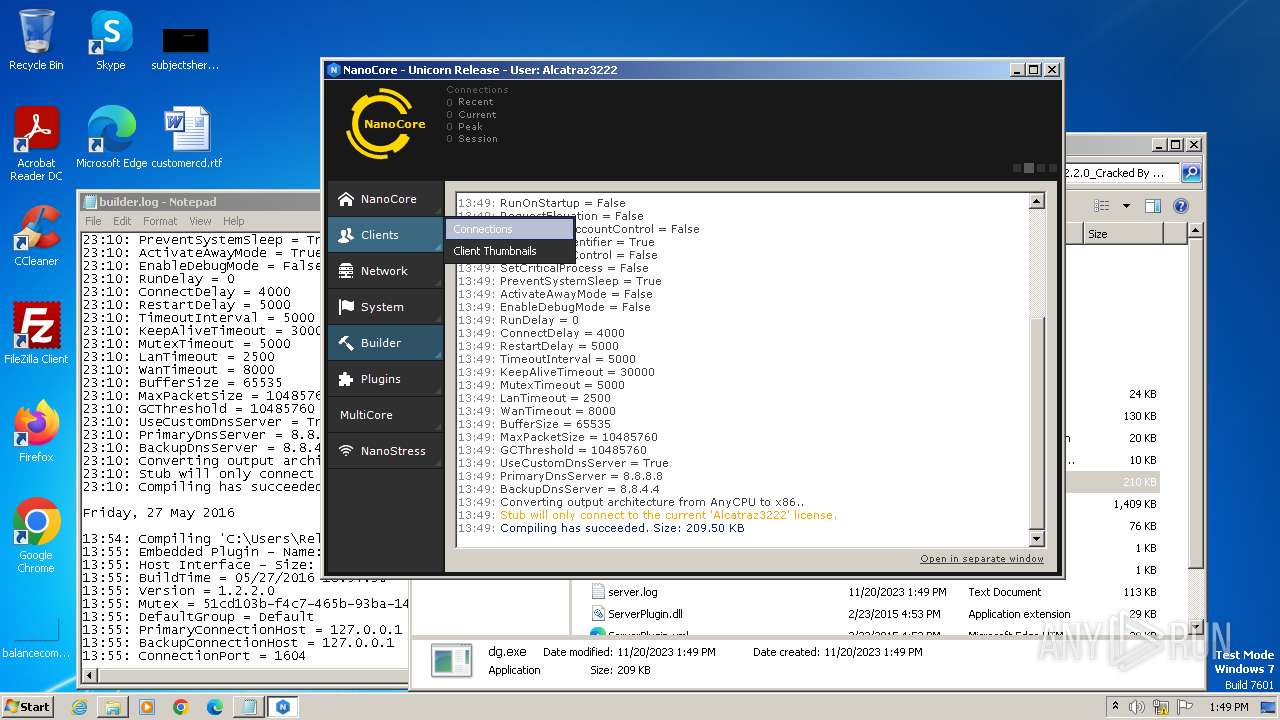Open the Help menu in Notepad
Viewport: 1280px width, 720px height.
coord(233,221)
